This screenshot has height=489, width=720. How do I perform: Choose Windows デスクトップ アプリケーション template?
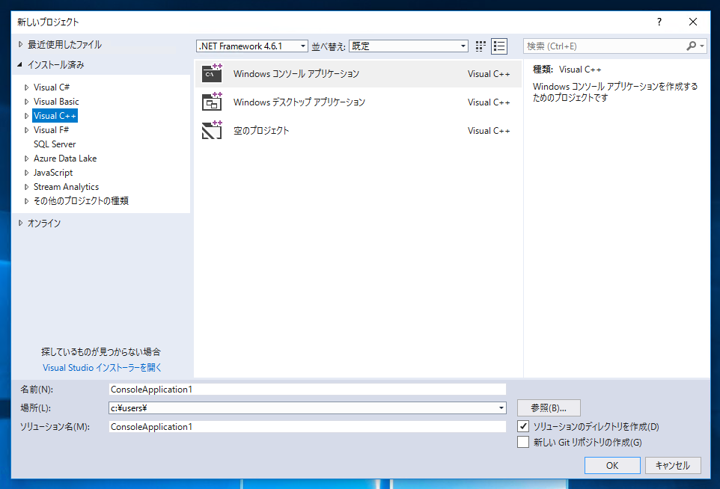358,102
